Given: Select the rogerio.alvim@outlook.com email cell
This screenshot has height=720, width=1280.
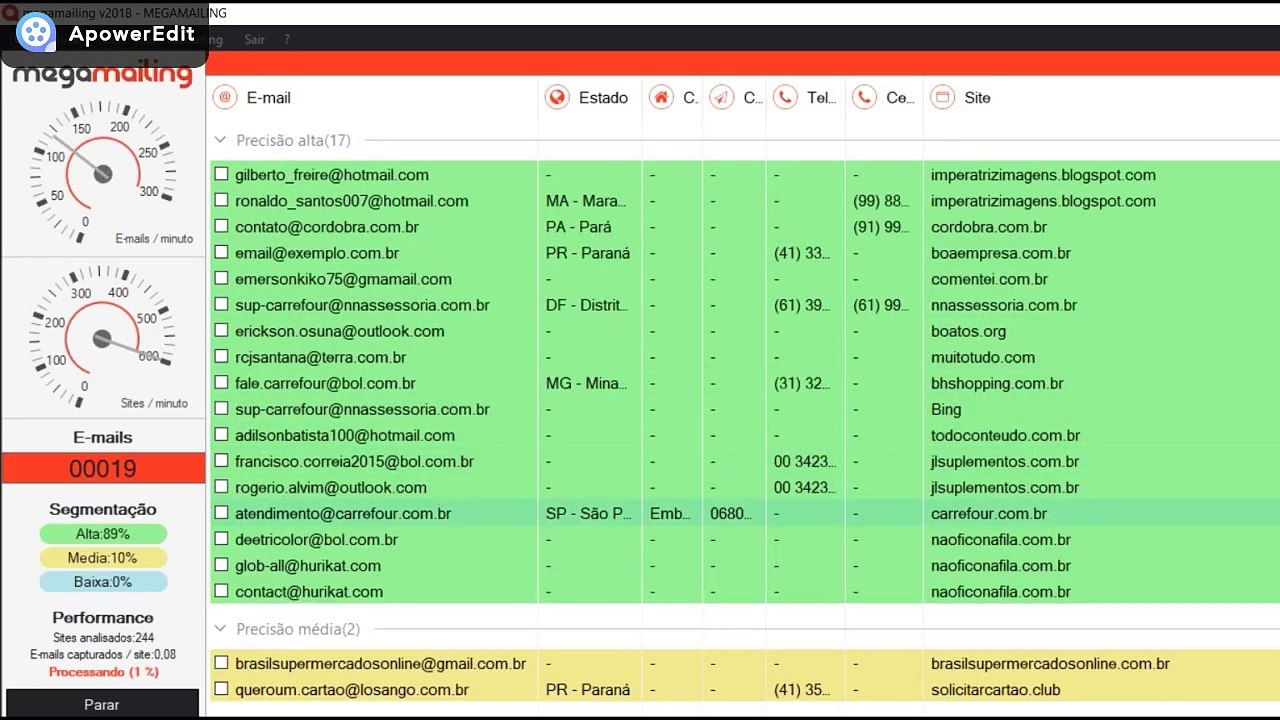Looking at the screenshot, I should pos(331,487).
